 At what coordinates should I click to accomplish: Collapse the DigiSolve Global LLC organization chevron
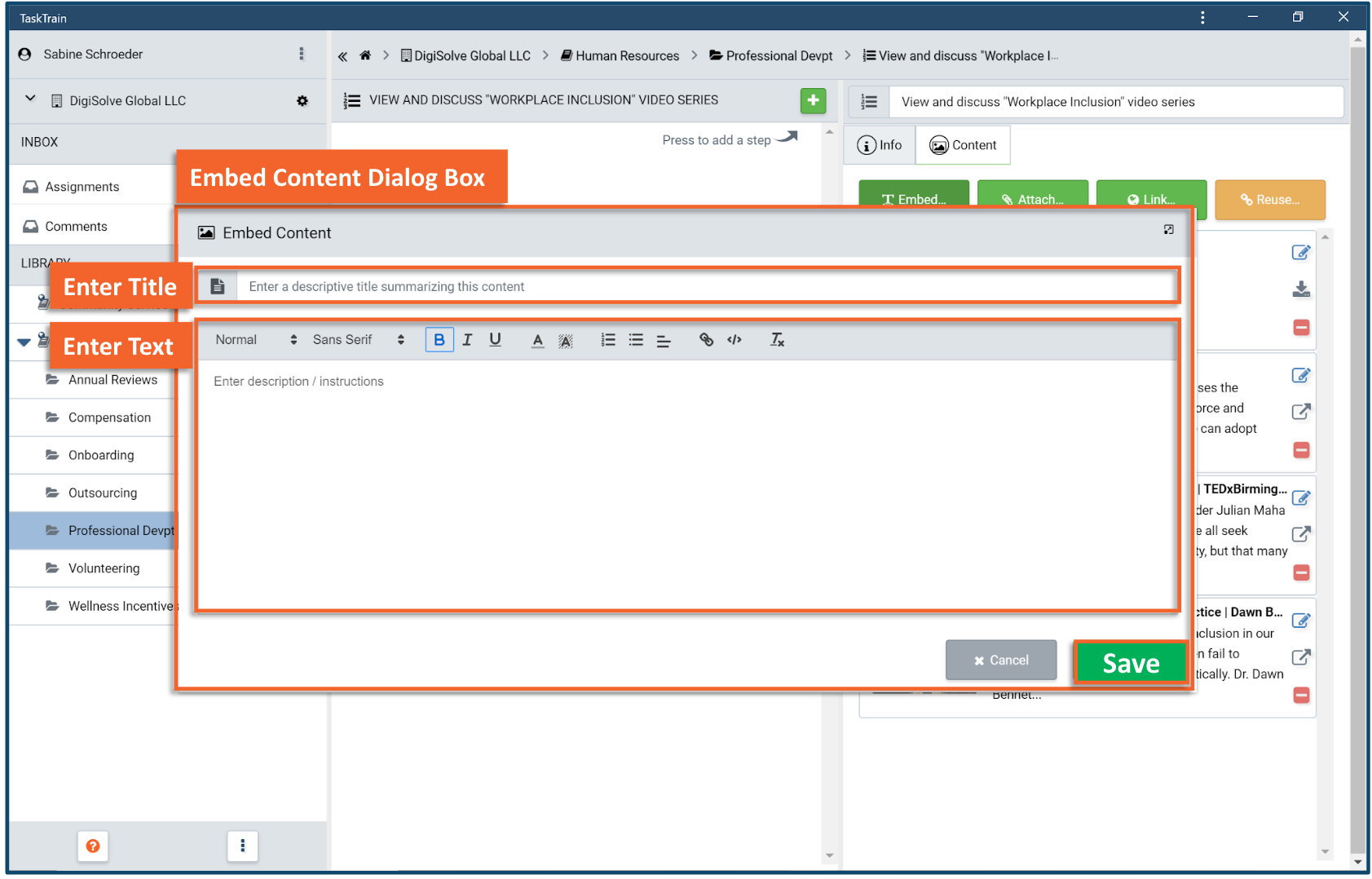(30, 99)
